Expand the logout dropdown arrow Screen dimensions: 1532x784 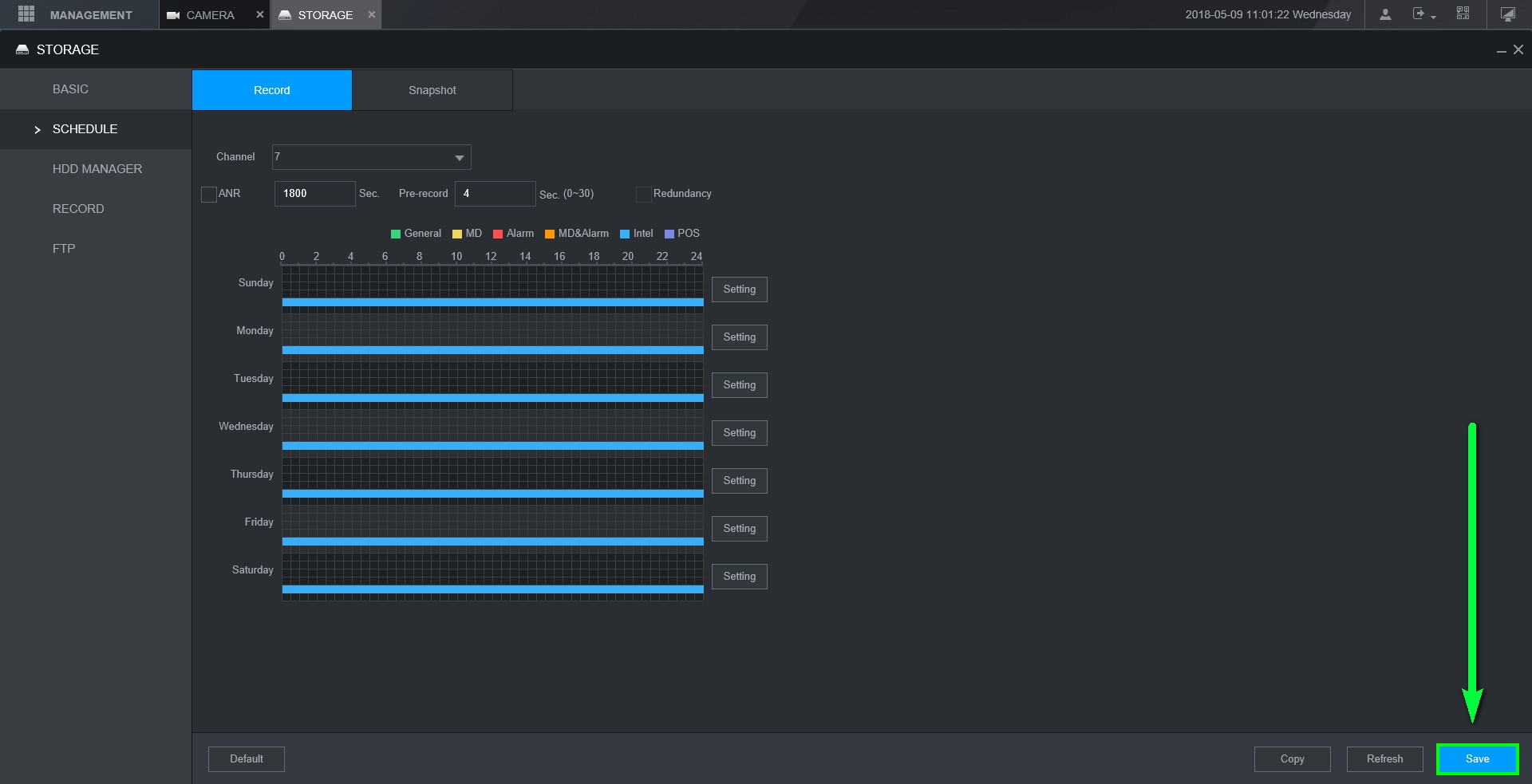[1433, 17]
